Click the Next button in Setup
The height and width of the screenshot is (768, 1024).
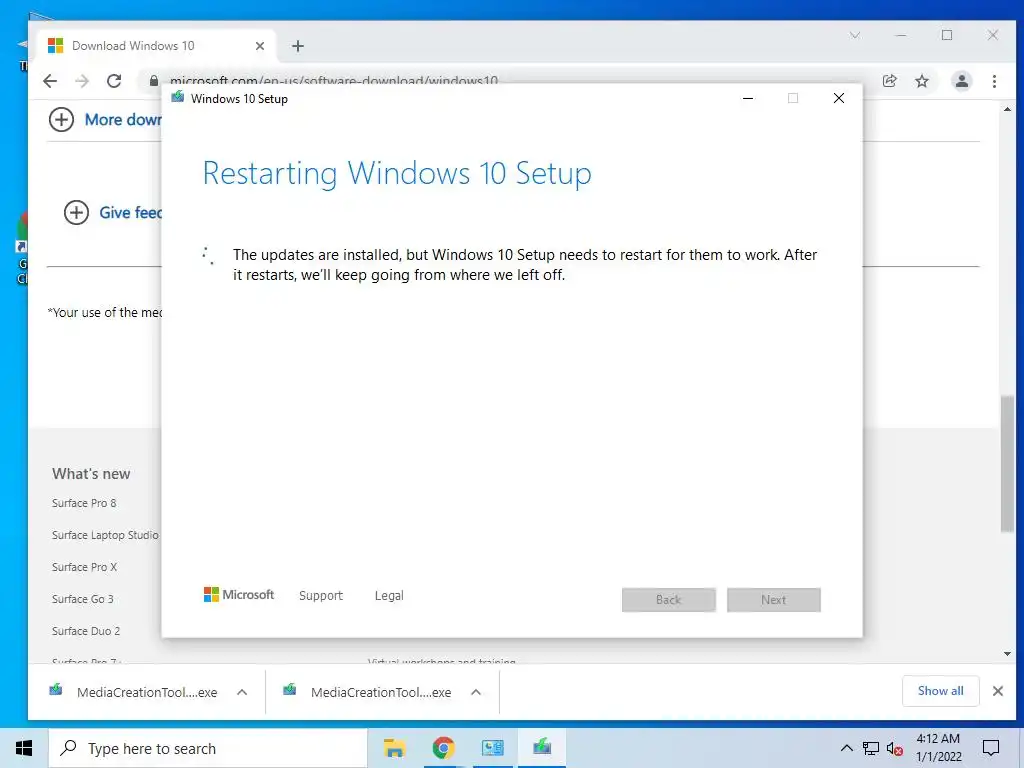click(774, 600)
